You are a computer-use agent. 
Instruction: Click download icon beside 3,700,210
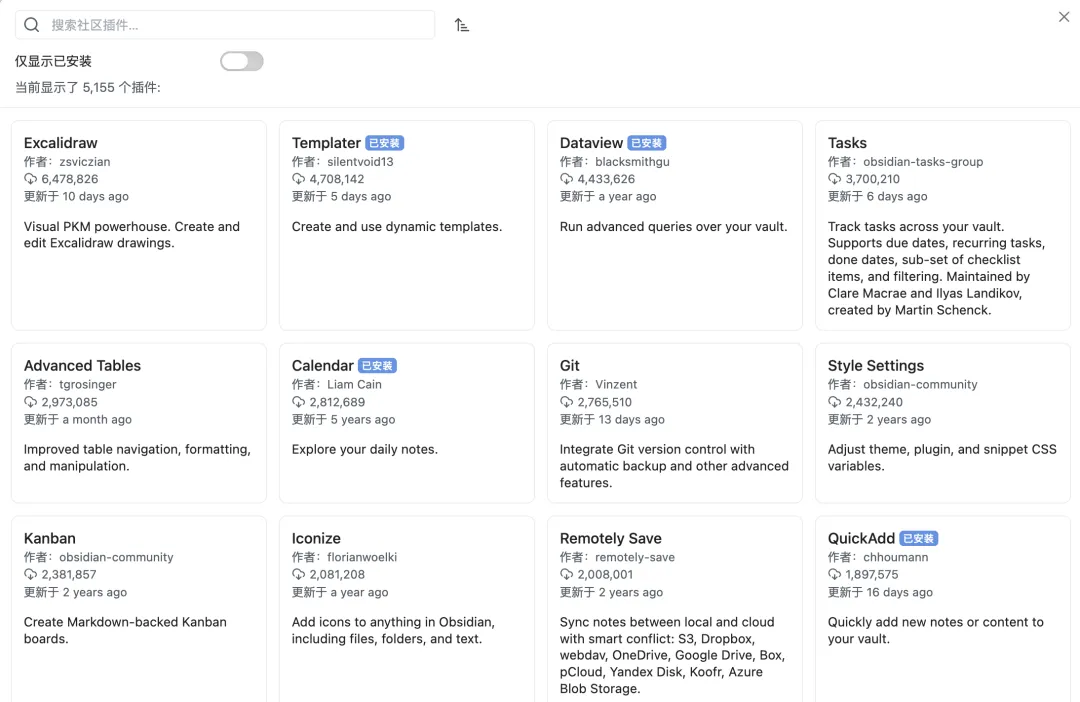tap(834, 179)
